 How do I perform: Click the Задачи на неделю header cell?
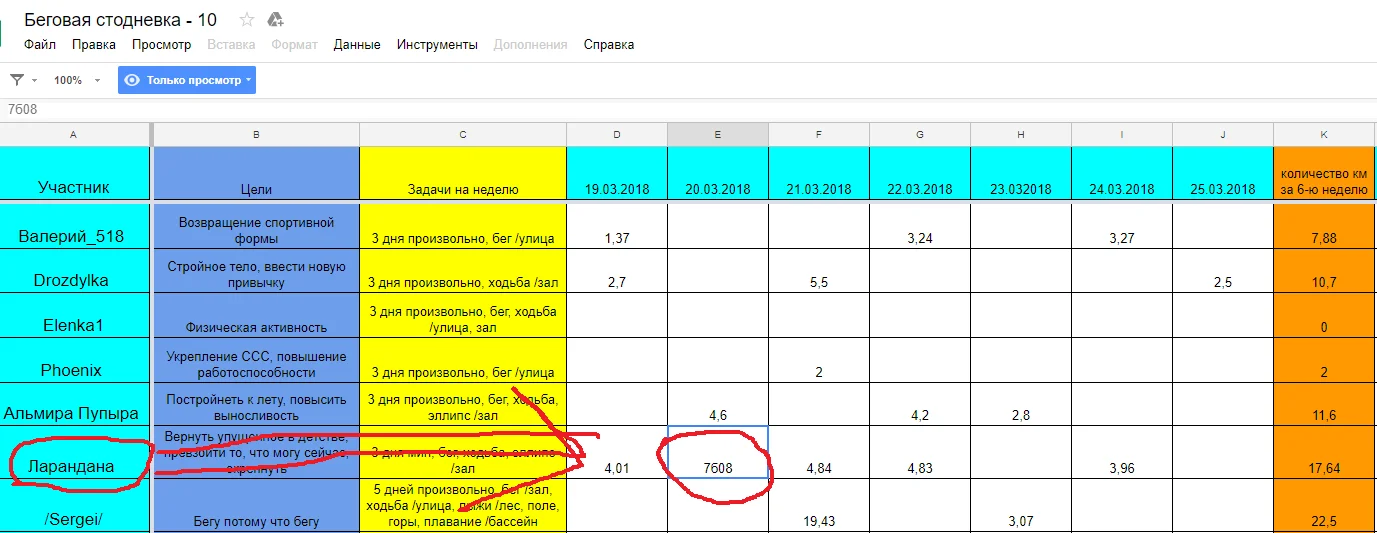pos(463,173)
